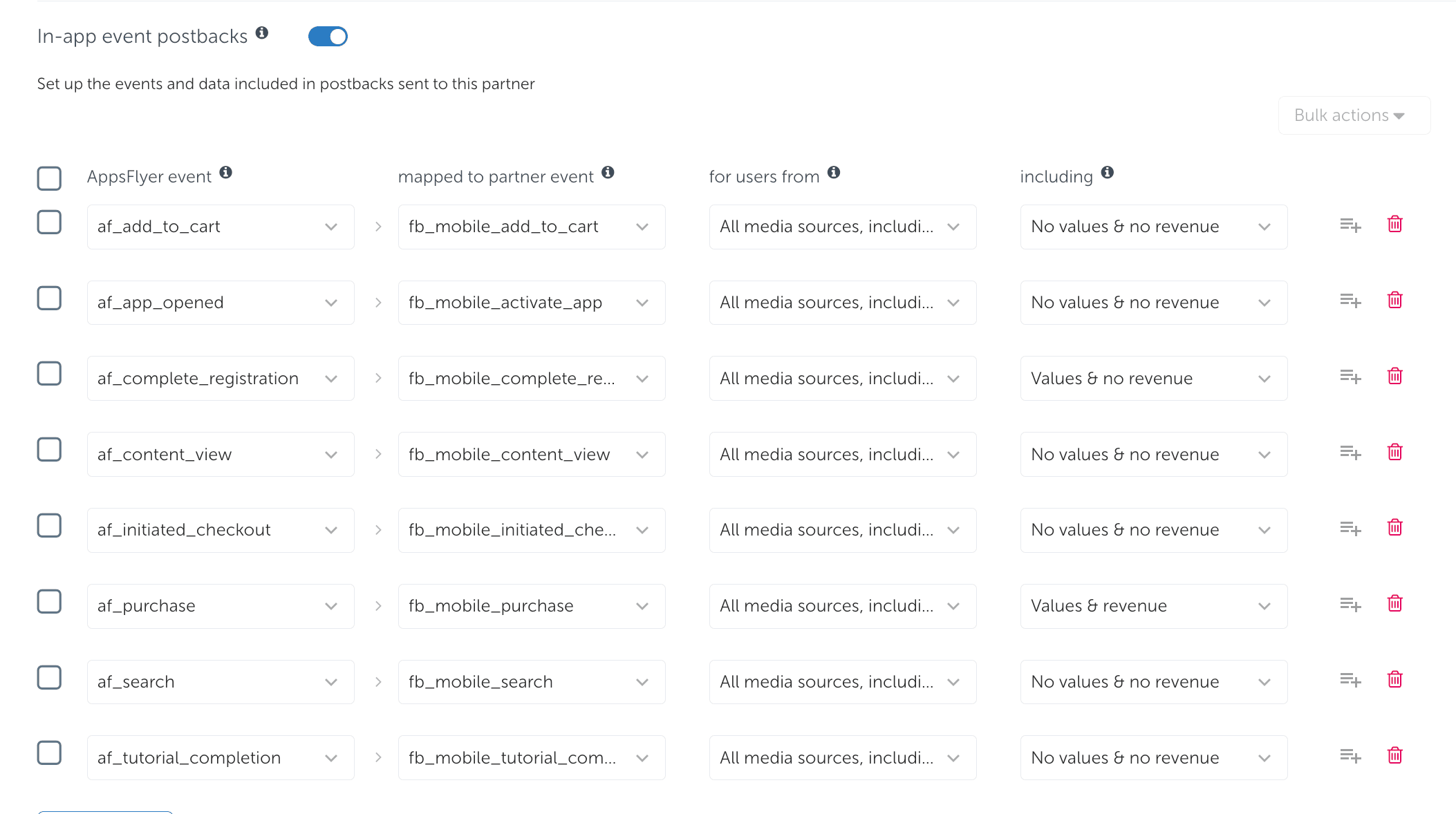Click arrow between af_search and fb_mobile_search

(x=378, y=682)
